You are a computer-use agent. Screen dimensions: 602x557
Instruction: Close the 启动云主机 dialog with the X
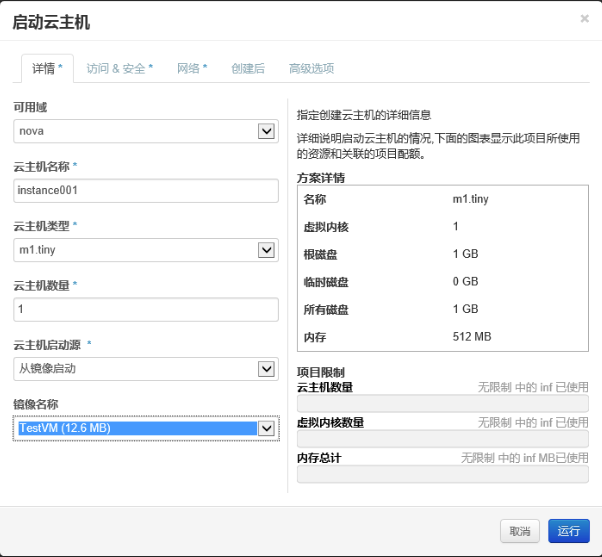click(584, 19)
